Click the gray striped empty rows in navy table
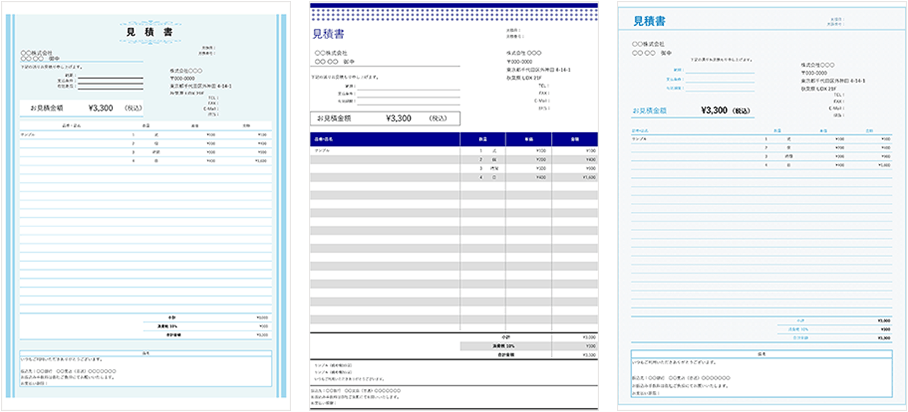Image resolution: width=908 pixels, height=412 pixels. [x=454, y=260]
